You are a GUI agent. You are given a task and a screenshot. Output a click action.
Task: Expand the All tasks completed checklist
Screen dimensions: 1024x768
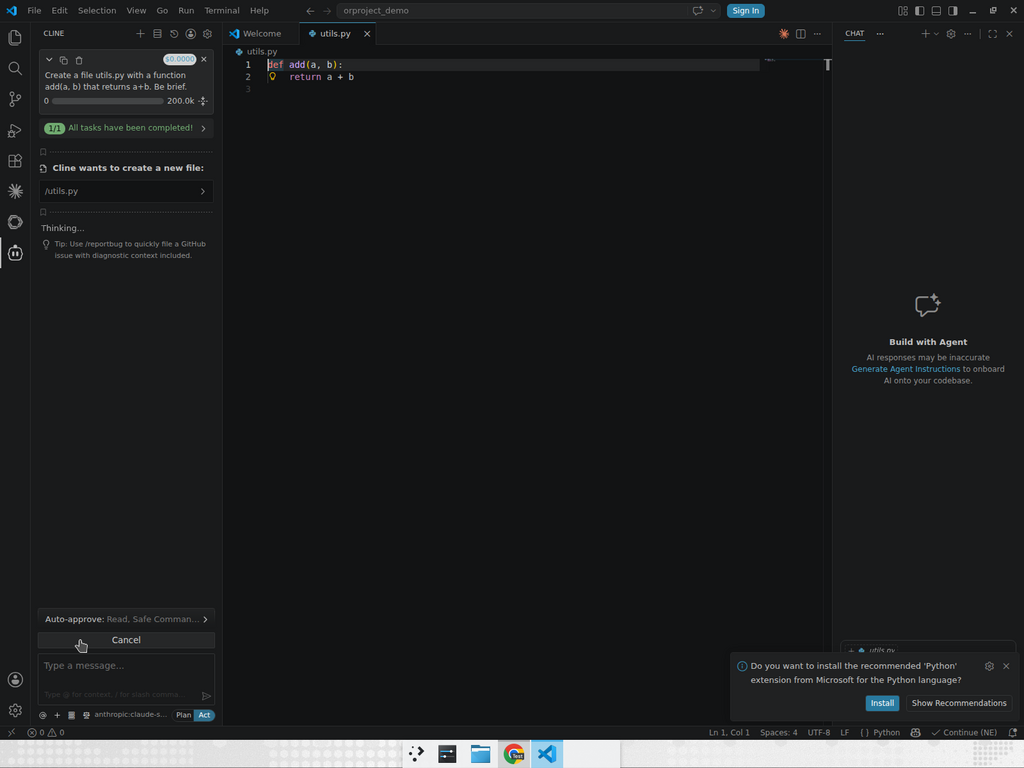point(126,128)
